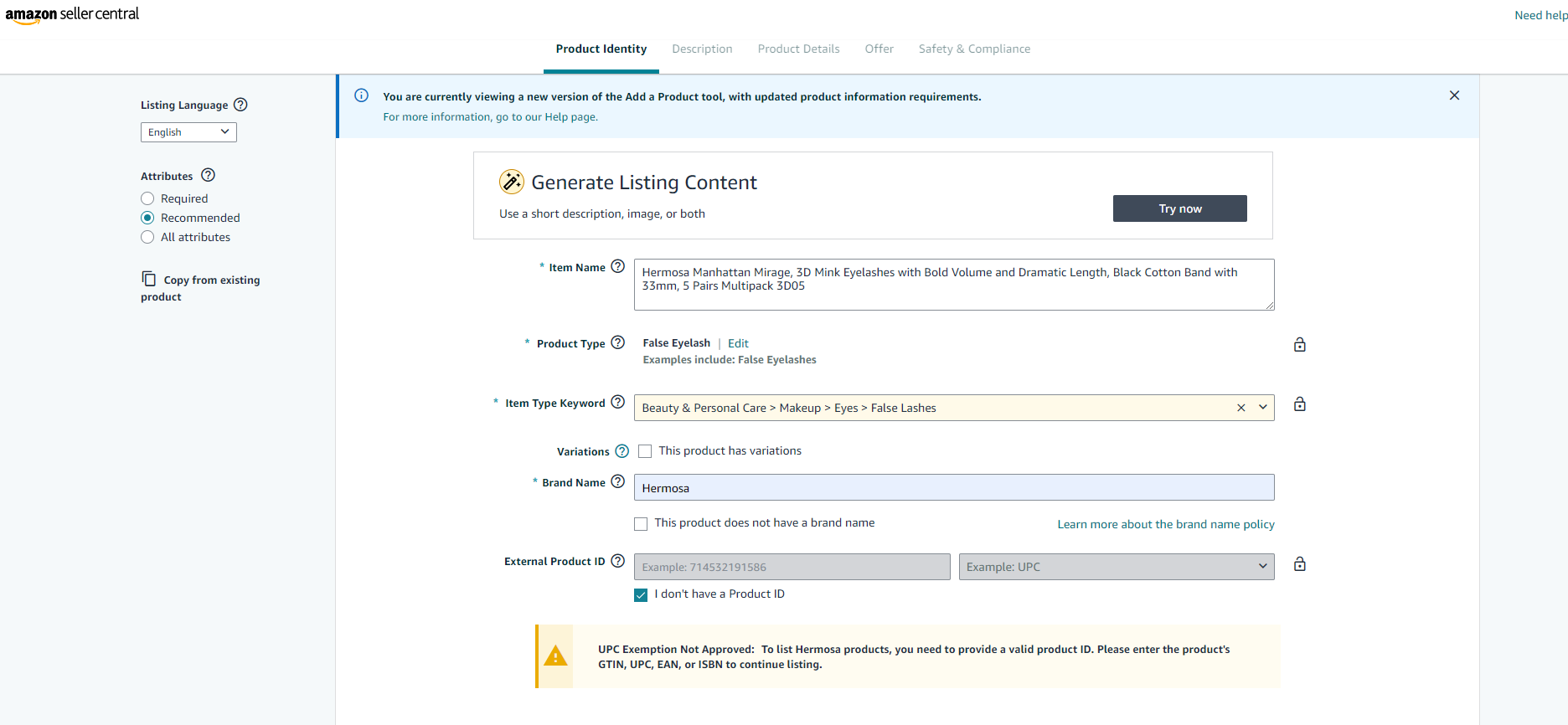The height and width of the screenshot is (725, 1568).
Task: Click the Copy from existing product icon
Action: 149,279
